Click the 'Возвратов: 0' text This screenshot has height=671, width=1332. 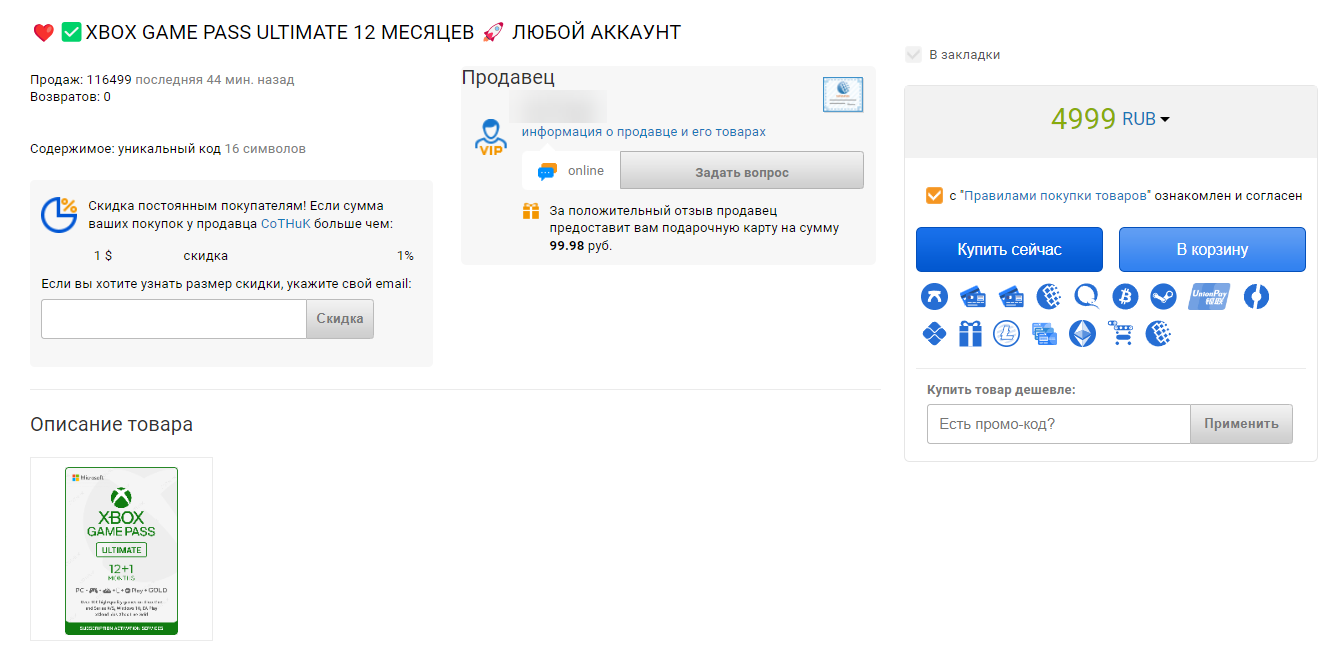[71, 97]
